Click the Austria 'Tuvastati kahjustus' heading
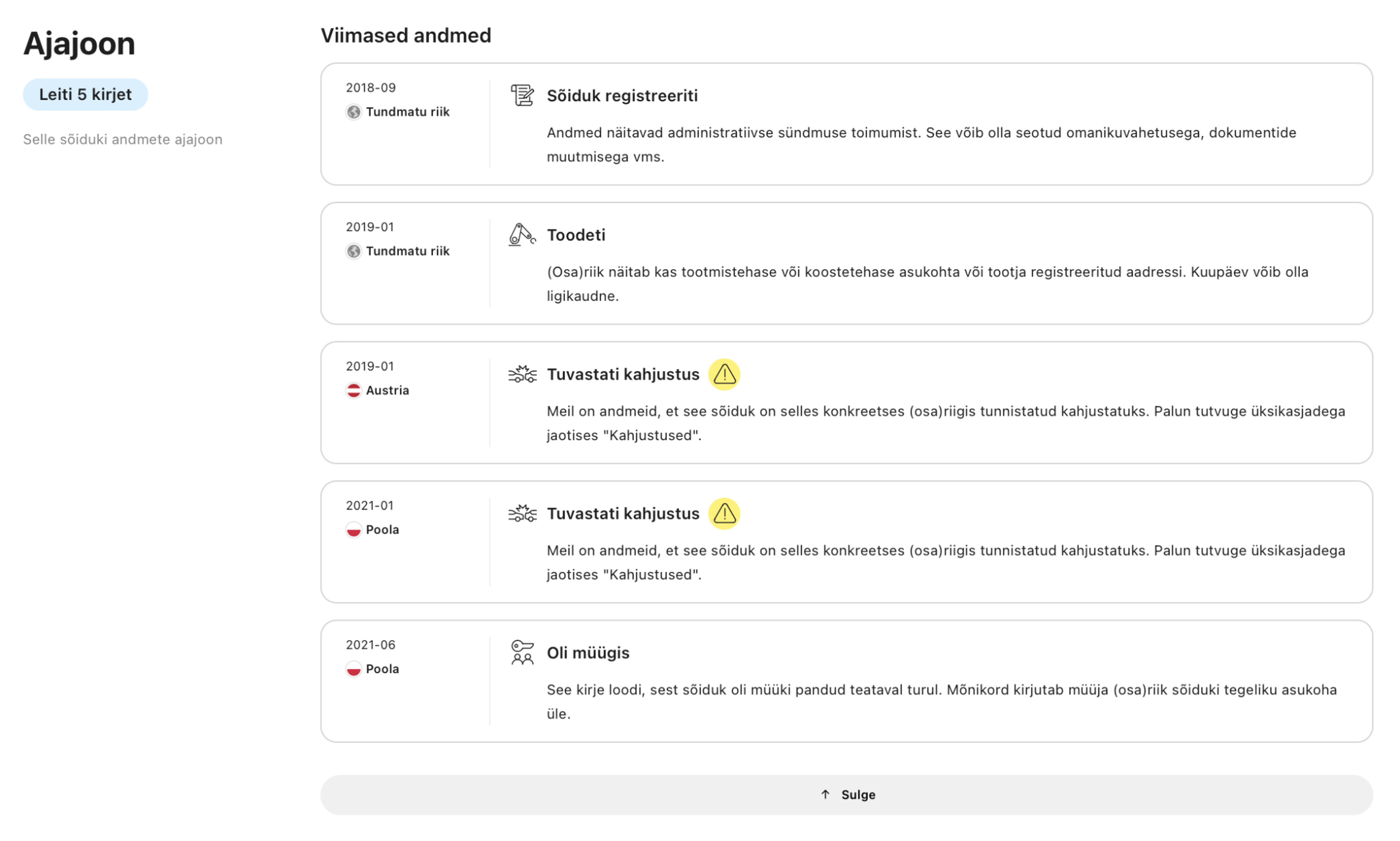The height and width of the screenshot is (841, 1400). (622, 374)
